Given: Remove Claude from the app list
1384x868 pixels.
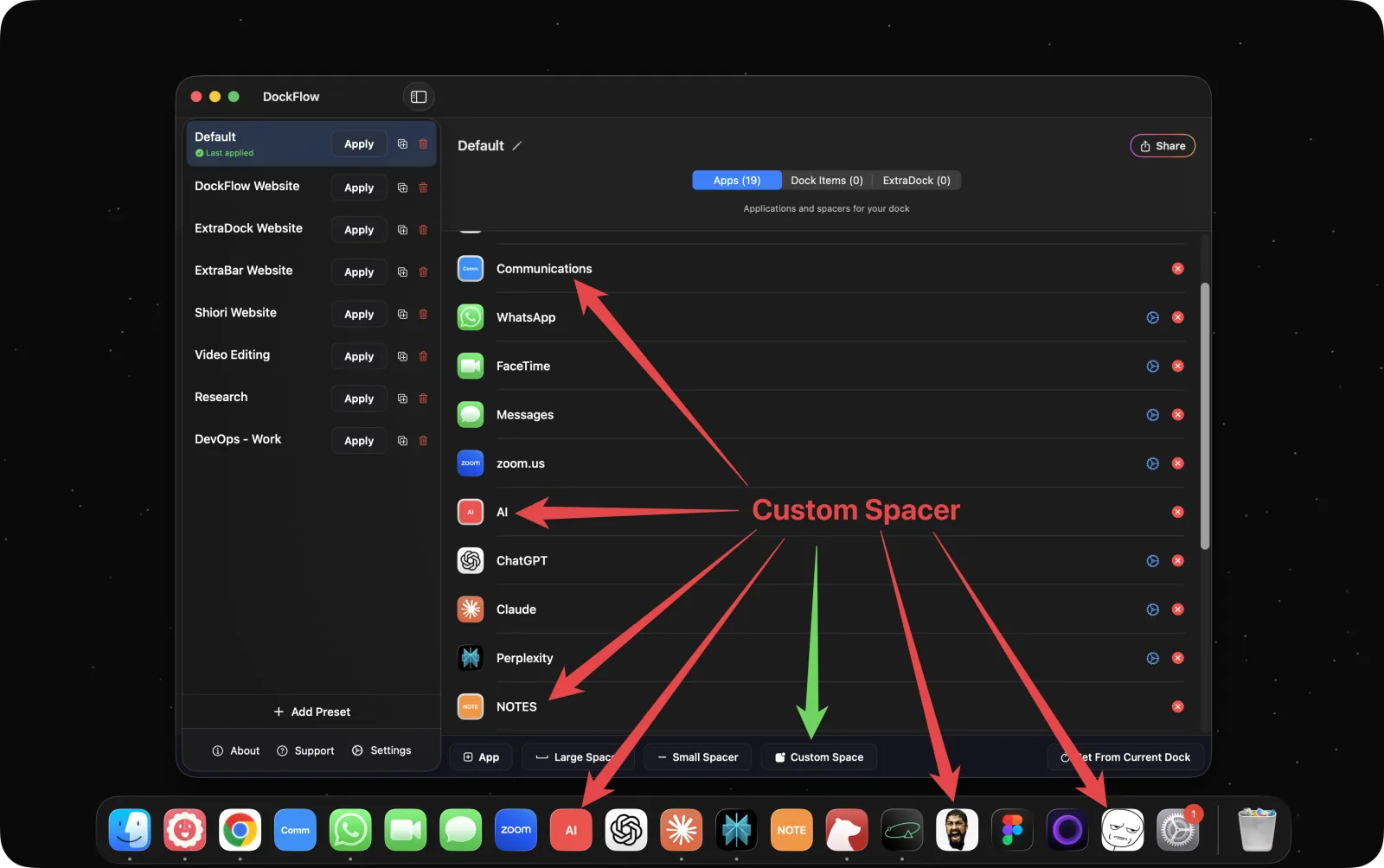Looking at the screenshot, I should coord(1177,610).
